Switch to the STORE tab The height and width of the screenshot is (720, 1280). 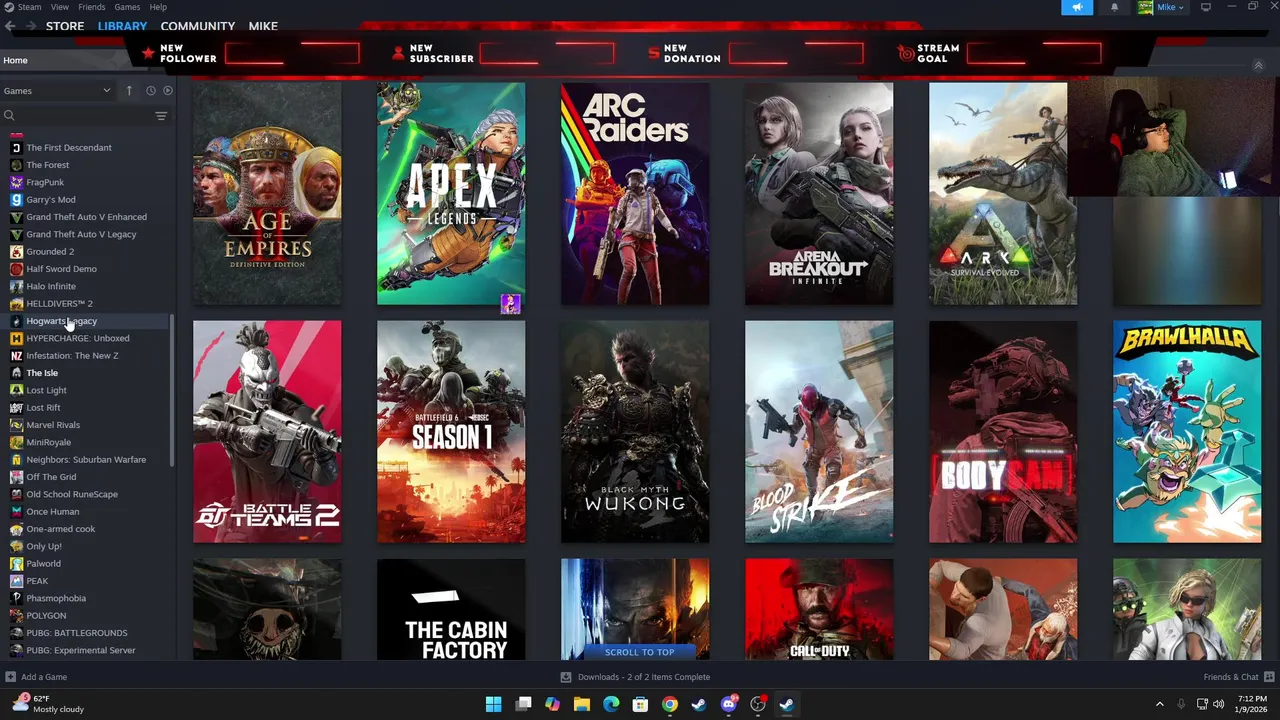pos(65,26)
